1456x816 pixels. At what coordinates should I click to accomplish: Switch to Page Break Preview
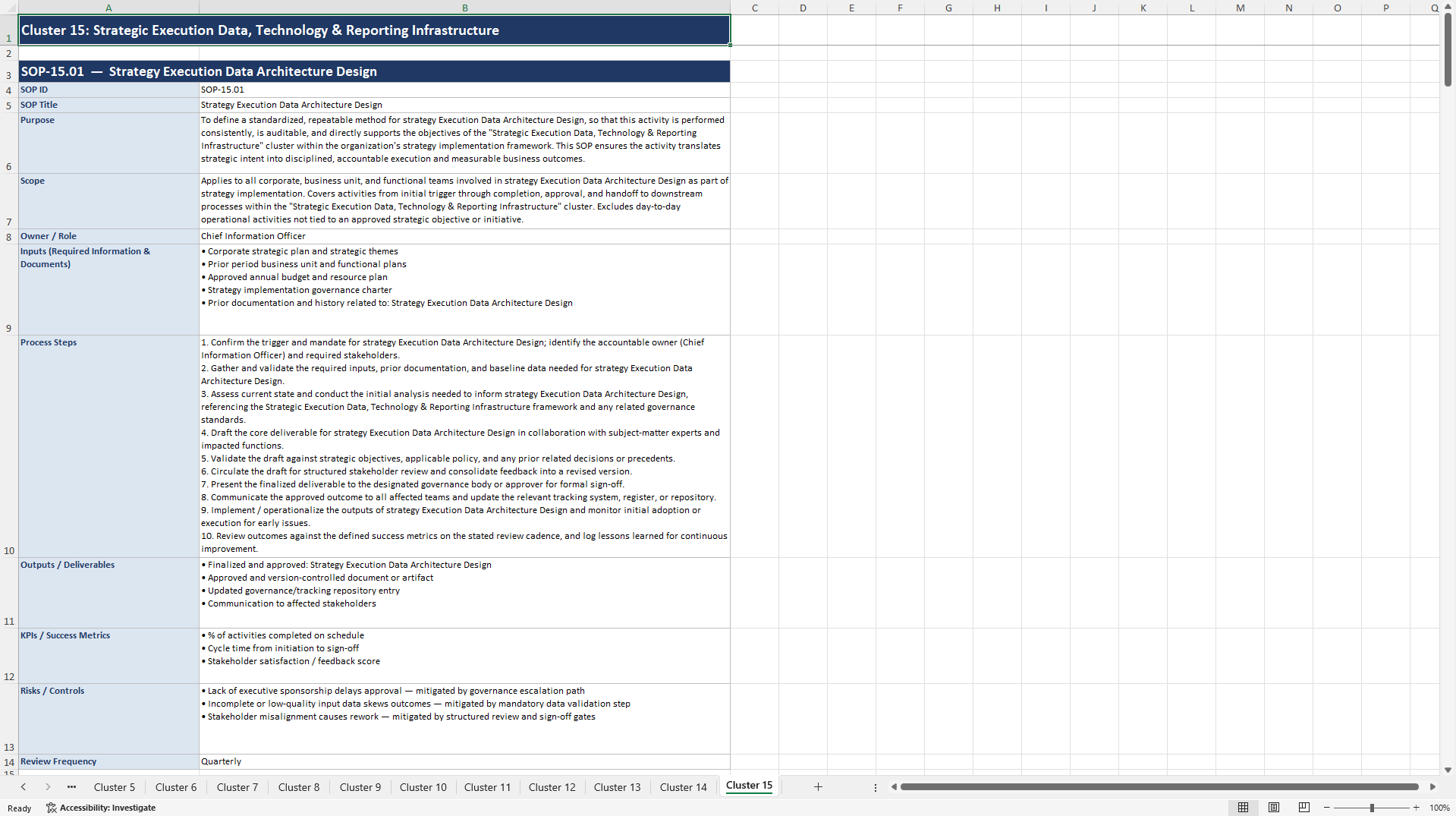tap(1303, 808)
